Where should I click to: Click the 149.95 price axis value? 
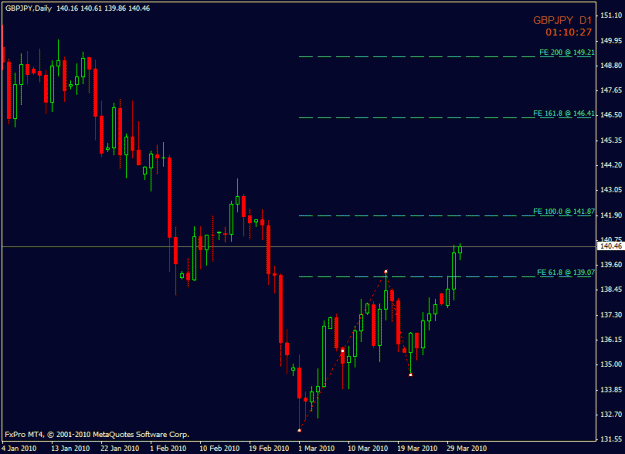pyautogui.click(x=611, y=41)
